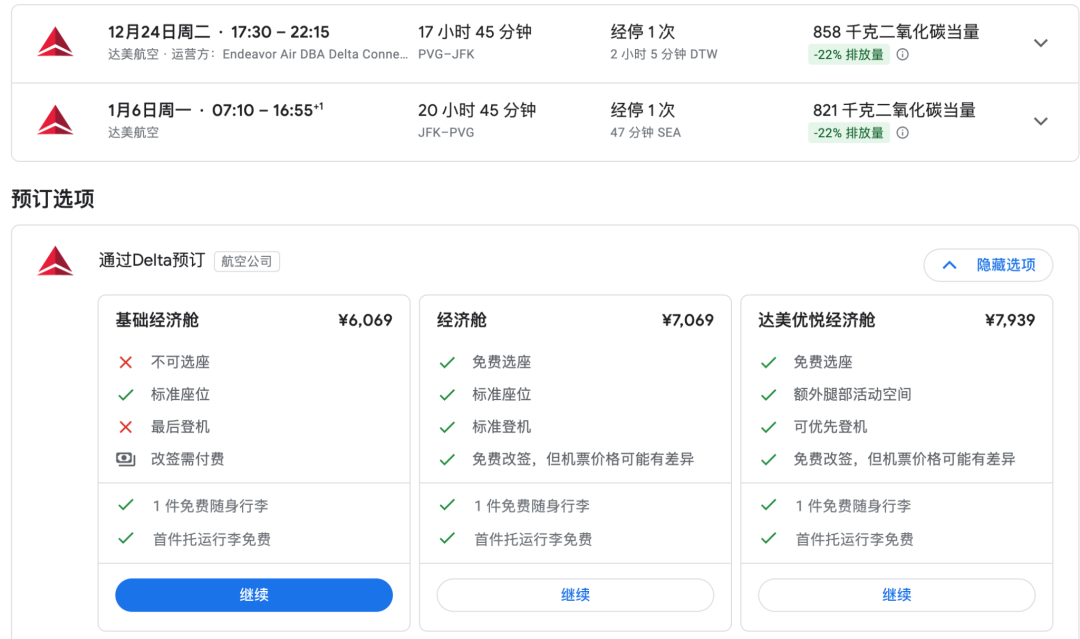Screen dimensions: 1080x639
Task: Click the Endeavor Air operator line
Action: pos(258,54)
